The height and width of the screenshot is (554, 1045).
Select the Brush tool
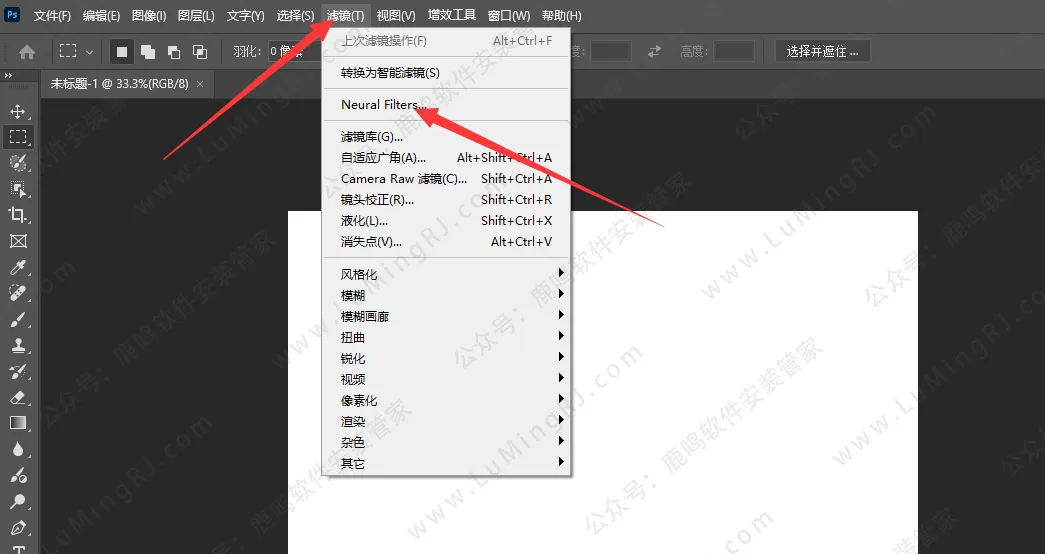point(18,319)
